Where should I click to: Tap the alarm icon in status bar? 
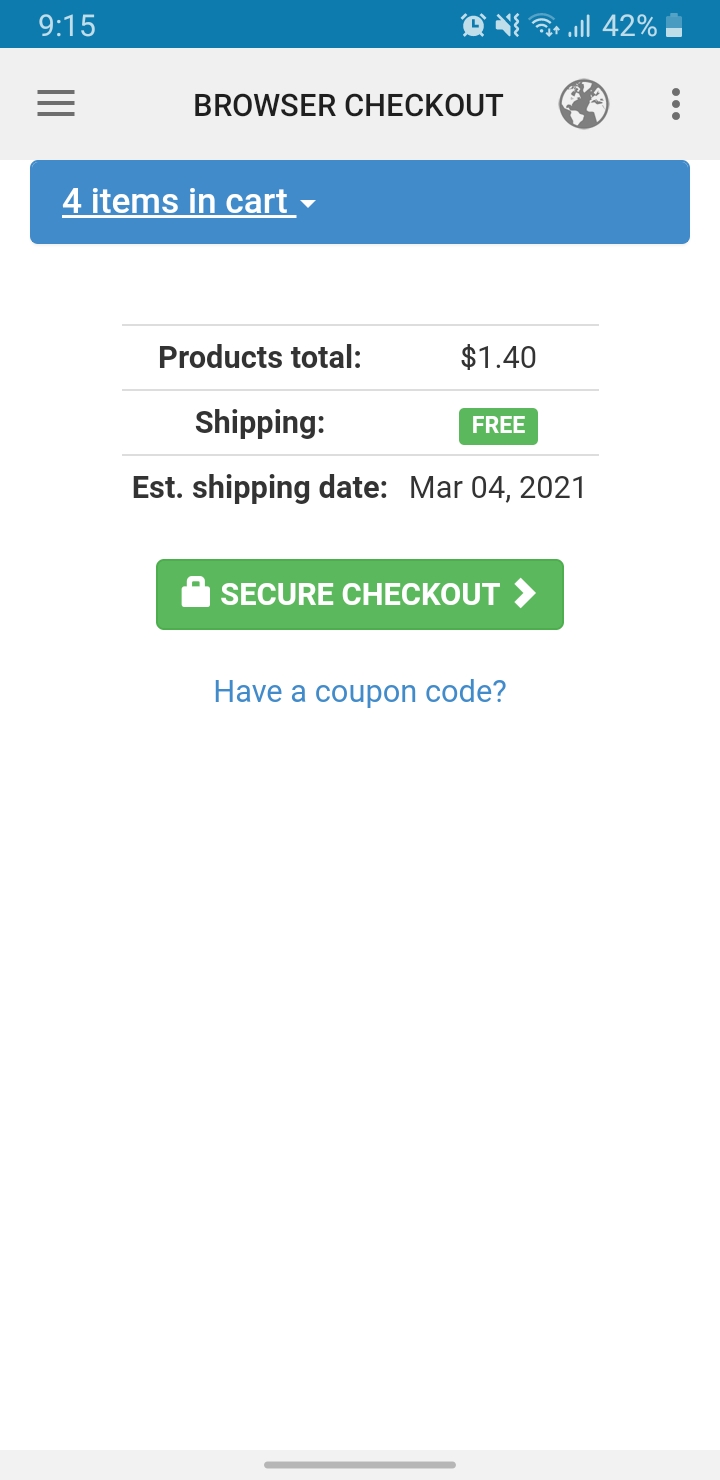[x=473, y=25]
